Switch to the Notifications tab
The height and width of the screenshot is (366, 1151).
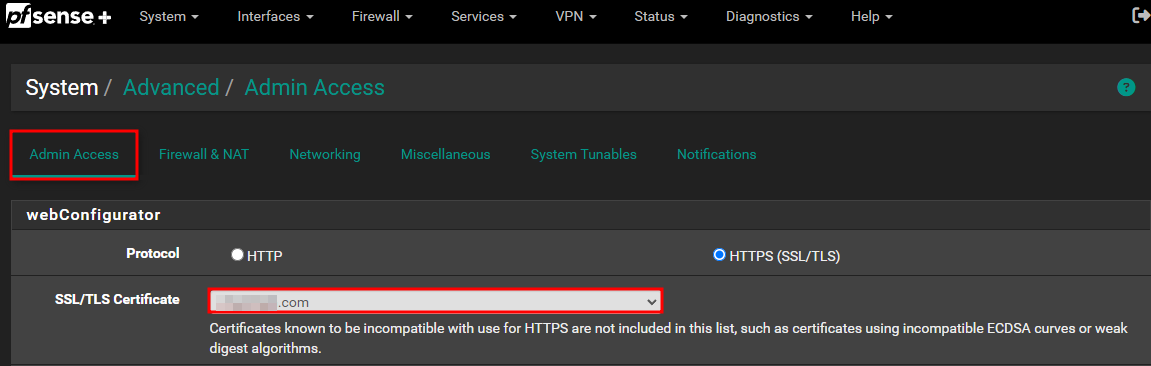(716, 155)
